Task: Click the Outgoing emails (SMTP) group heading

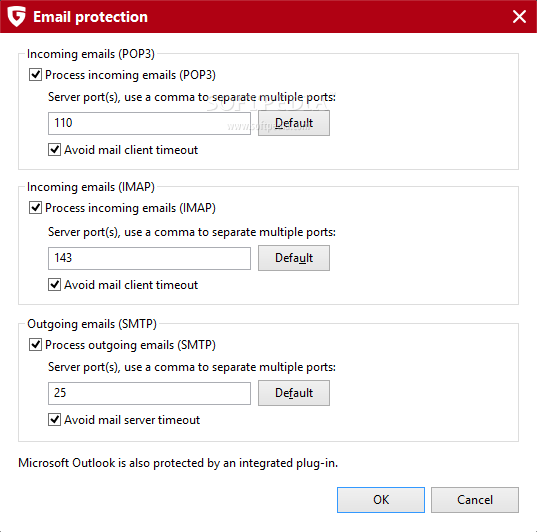Action: [x=92, y=324]
